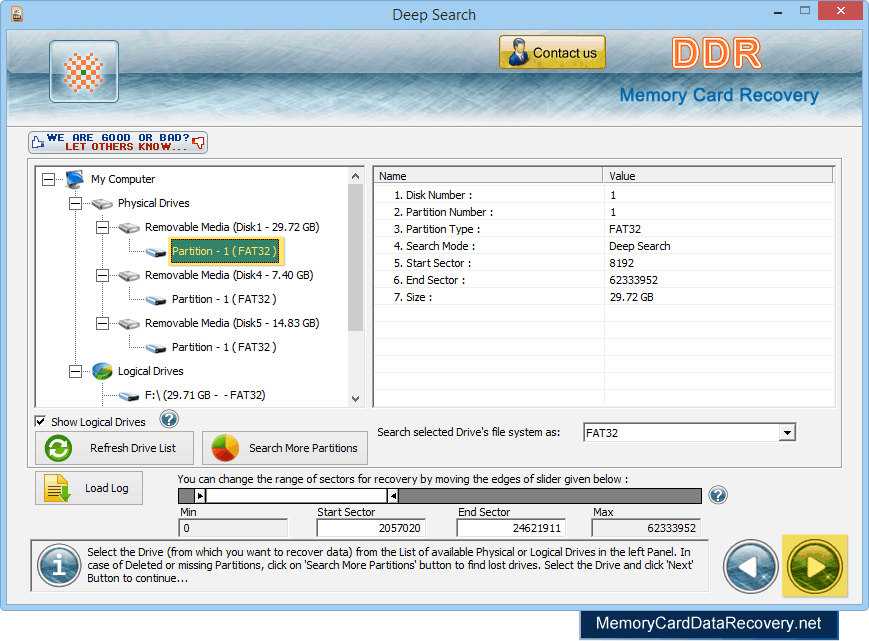The height and width of the screenshot is (641, 869).
Task: Click the Disk1 29.72 GB drive icon
Action: coord(129,228)
